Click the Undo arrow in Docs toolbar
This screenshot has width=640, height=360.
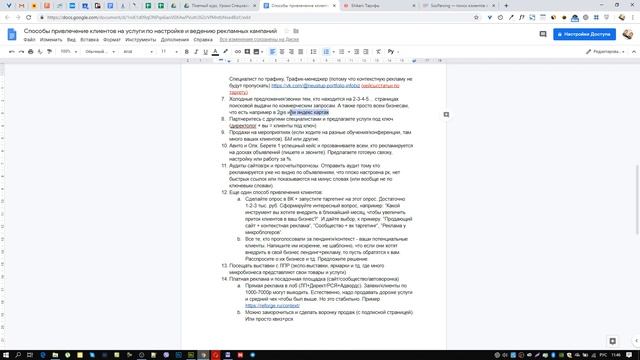pos(11,52)
